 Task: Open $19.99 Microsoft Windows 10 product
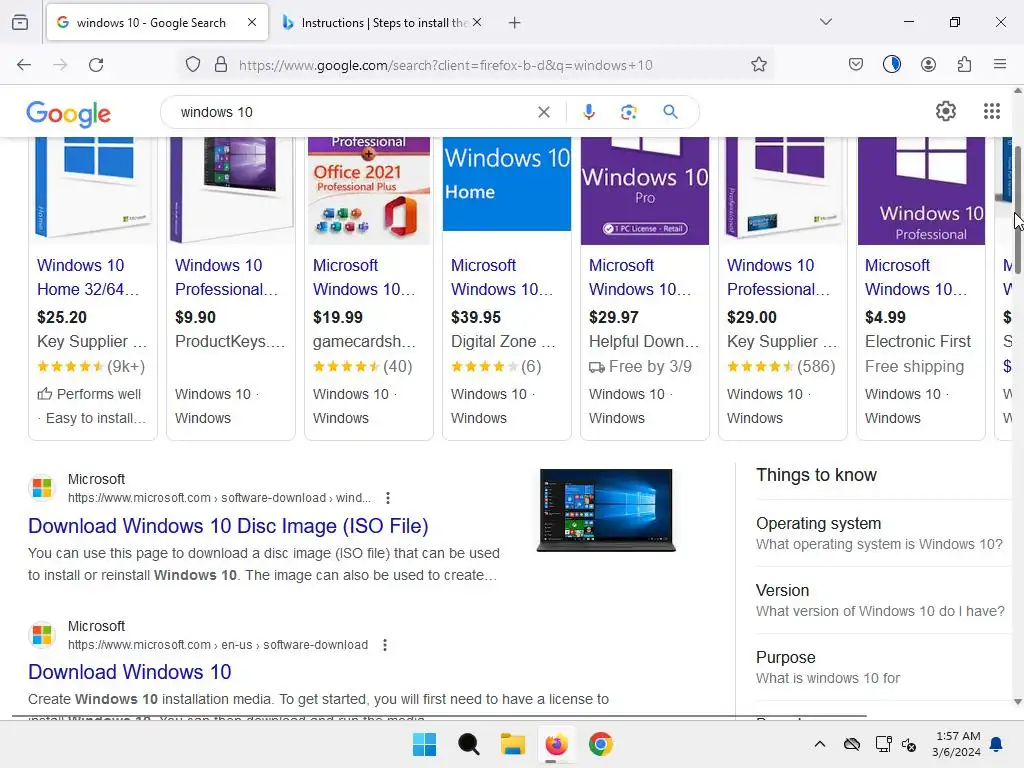[x=364, y=278]
